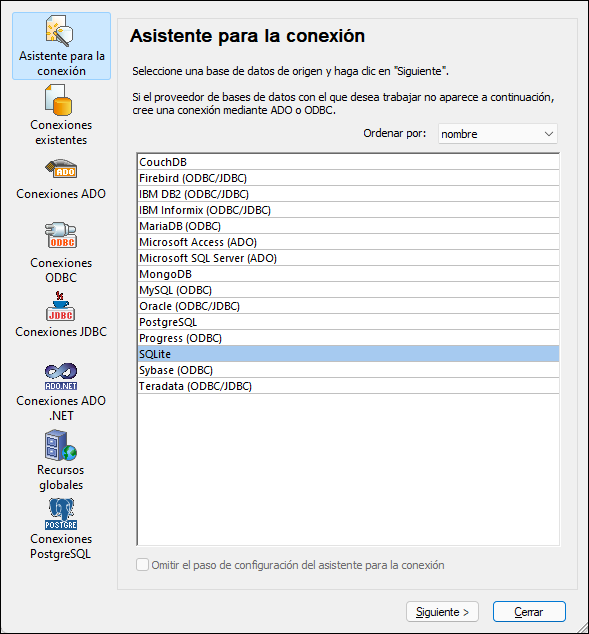Choose CouchDB in the database list

348,162
